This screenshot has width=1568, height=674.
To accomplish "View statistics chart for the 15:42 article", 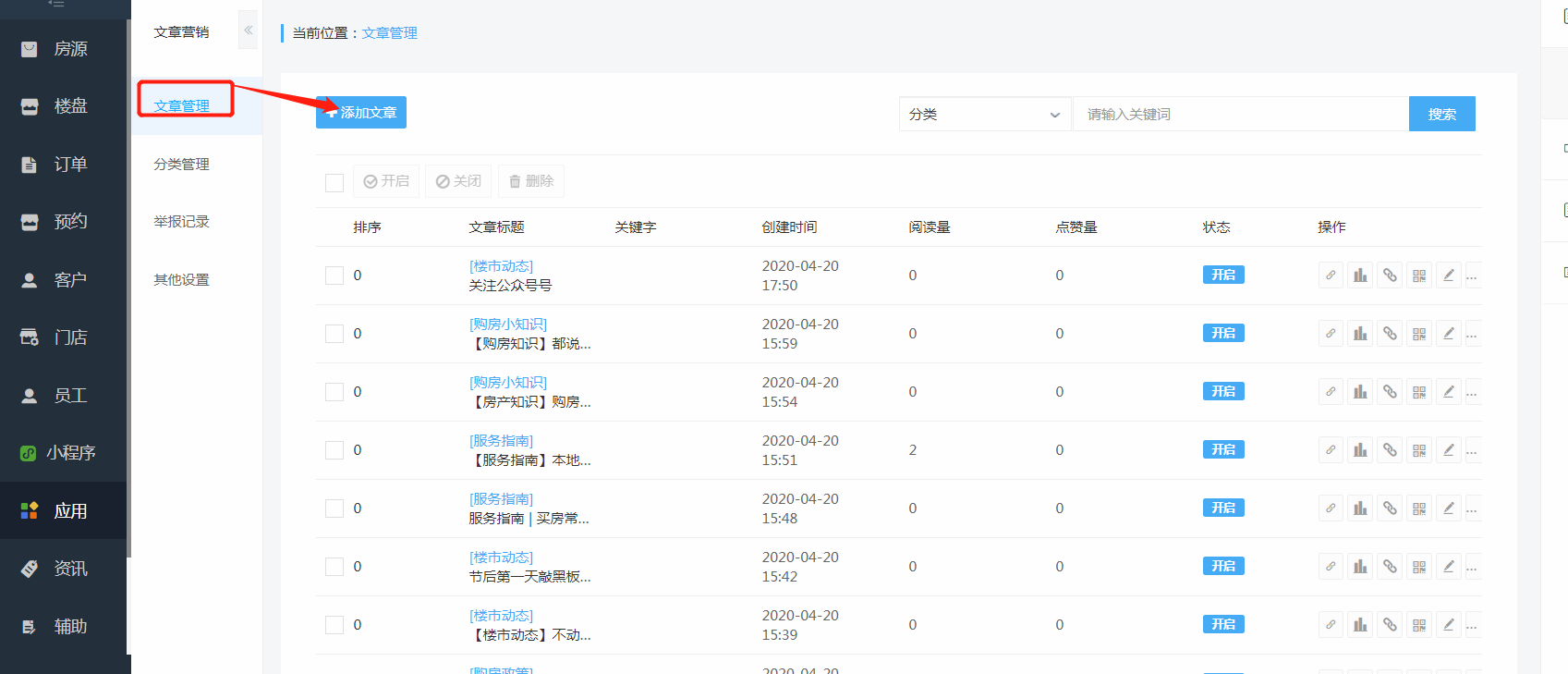I will [1360, 567].
